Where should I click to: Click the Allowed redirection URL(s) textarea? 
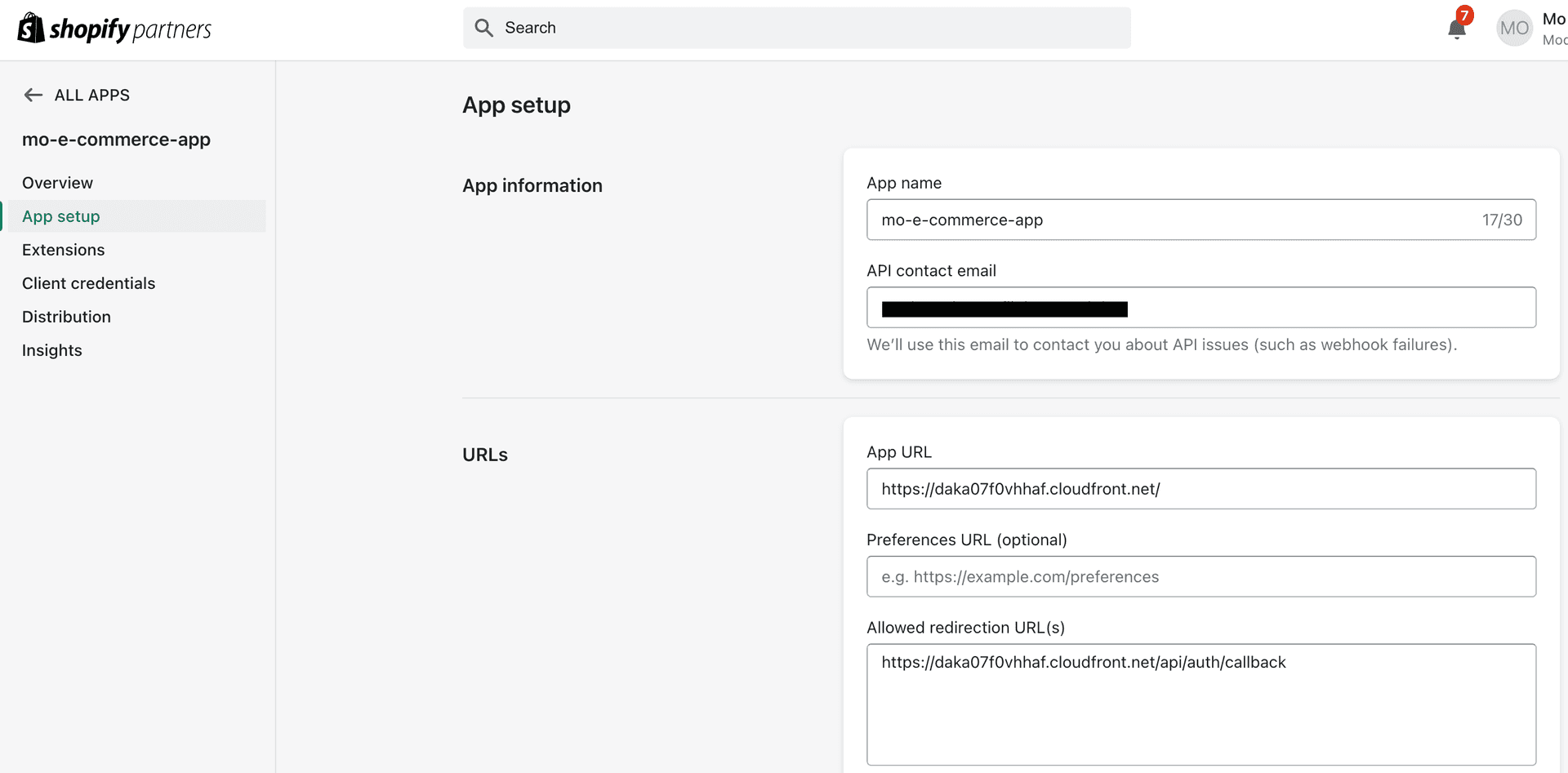[x=1201, y=704]
